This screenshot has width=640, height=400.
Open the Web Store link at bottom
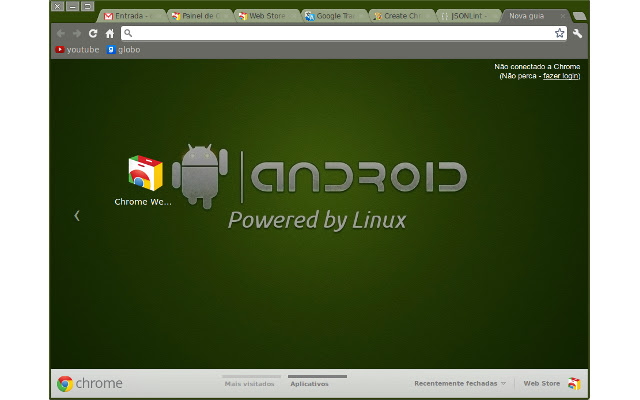[542, 383]
